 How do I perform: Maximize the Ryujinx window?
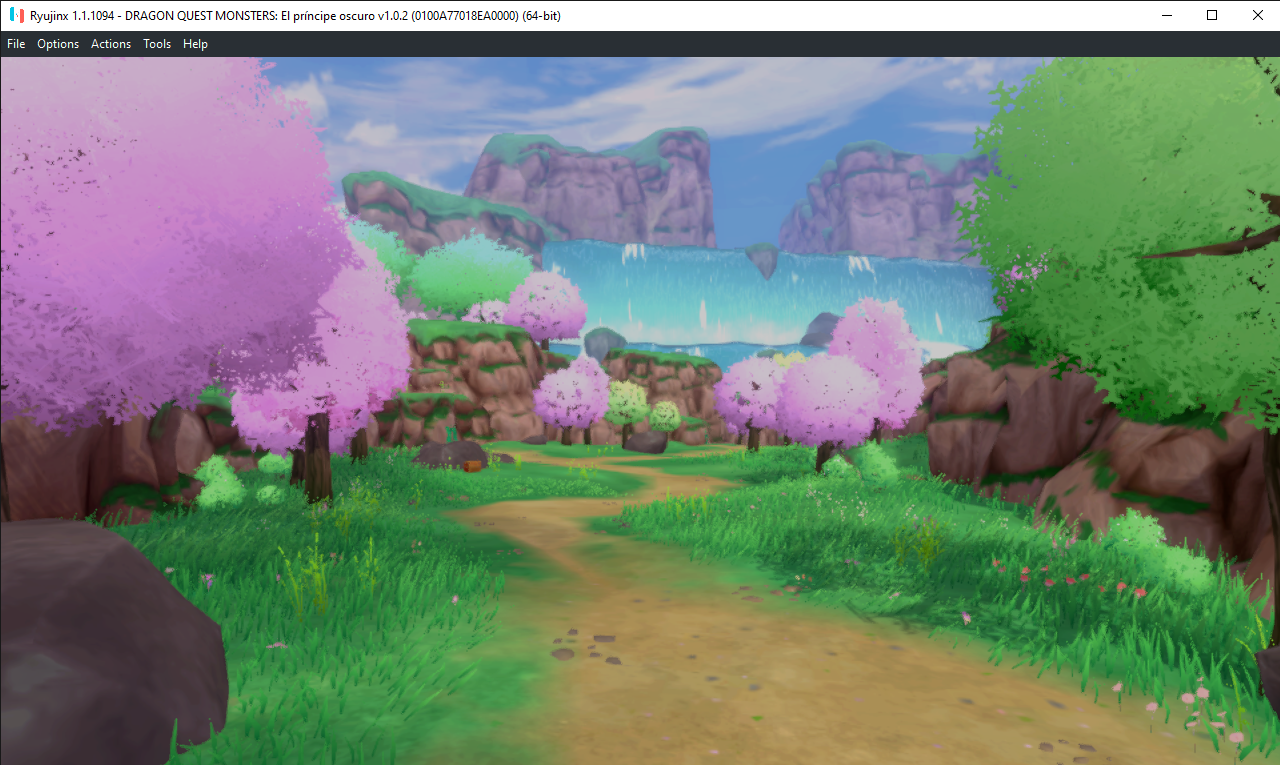click(x=1212, y=15)
